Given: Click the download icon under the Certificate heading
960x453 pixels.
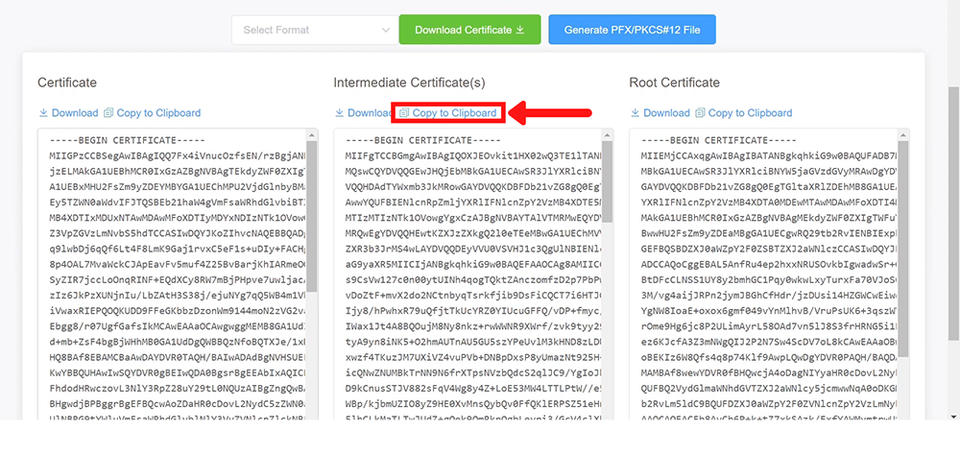Looking at the screenshot, I should [43, 113].
